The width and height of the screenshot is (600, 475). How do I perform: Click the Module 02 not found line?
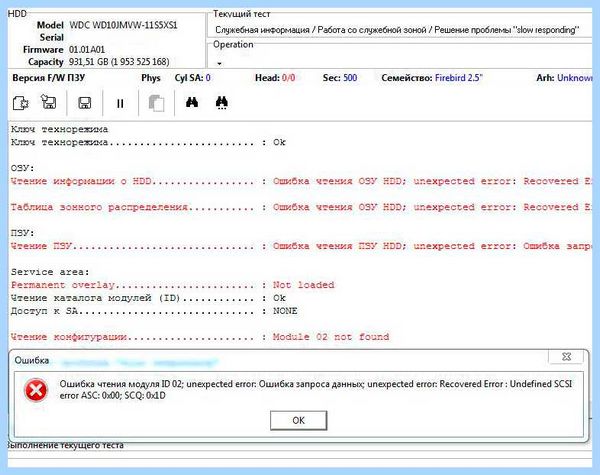click(200, 337)
